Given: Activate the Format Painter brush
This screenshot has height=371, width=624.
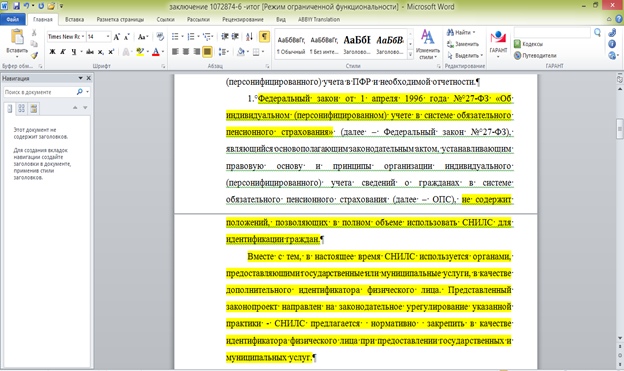Looking at the screenshot, I should 34,55.
